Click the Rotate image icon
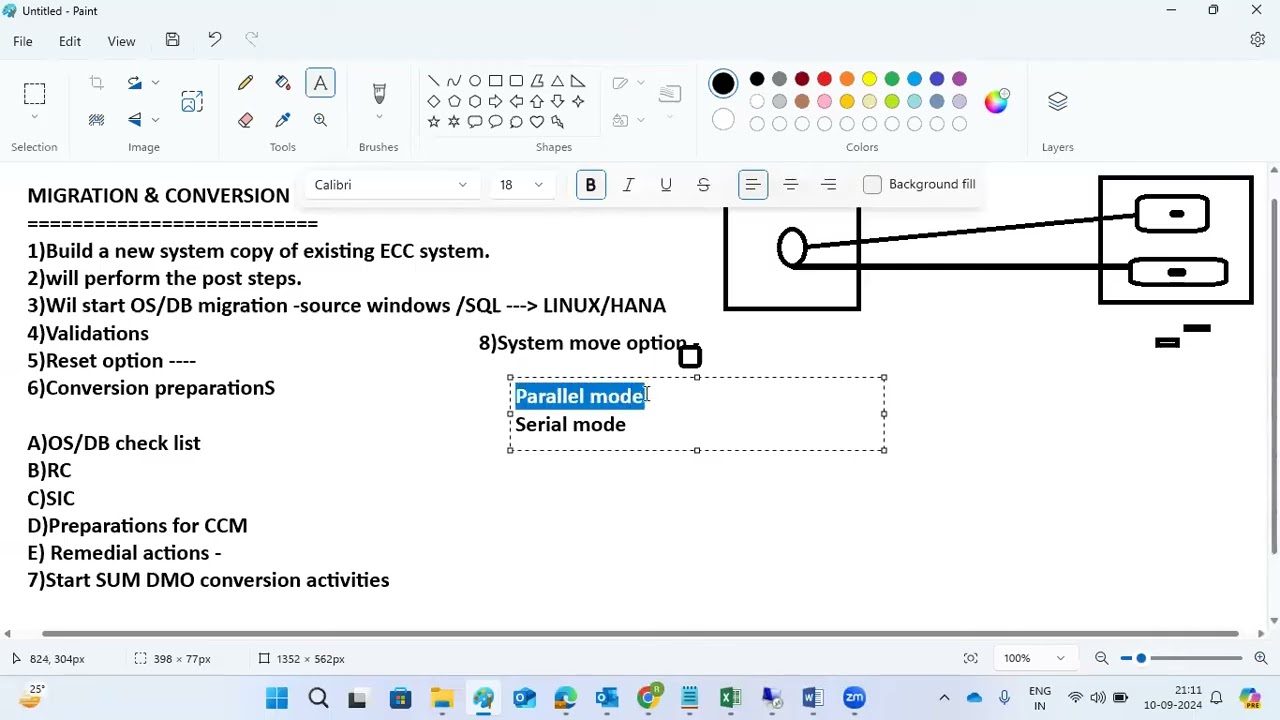Image resolution: width=1280 pixels, height=720 pixels. [135, 83]
